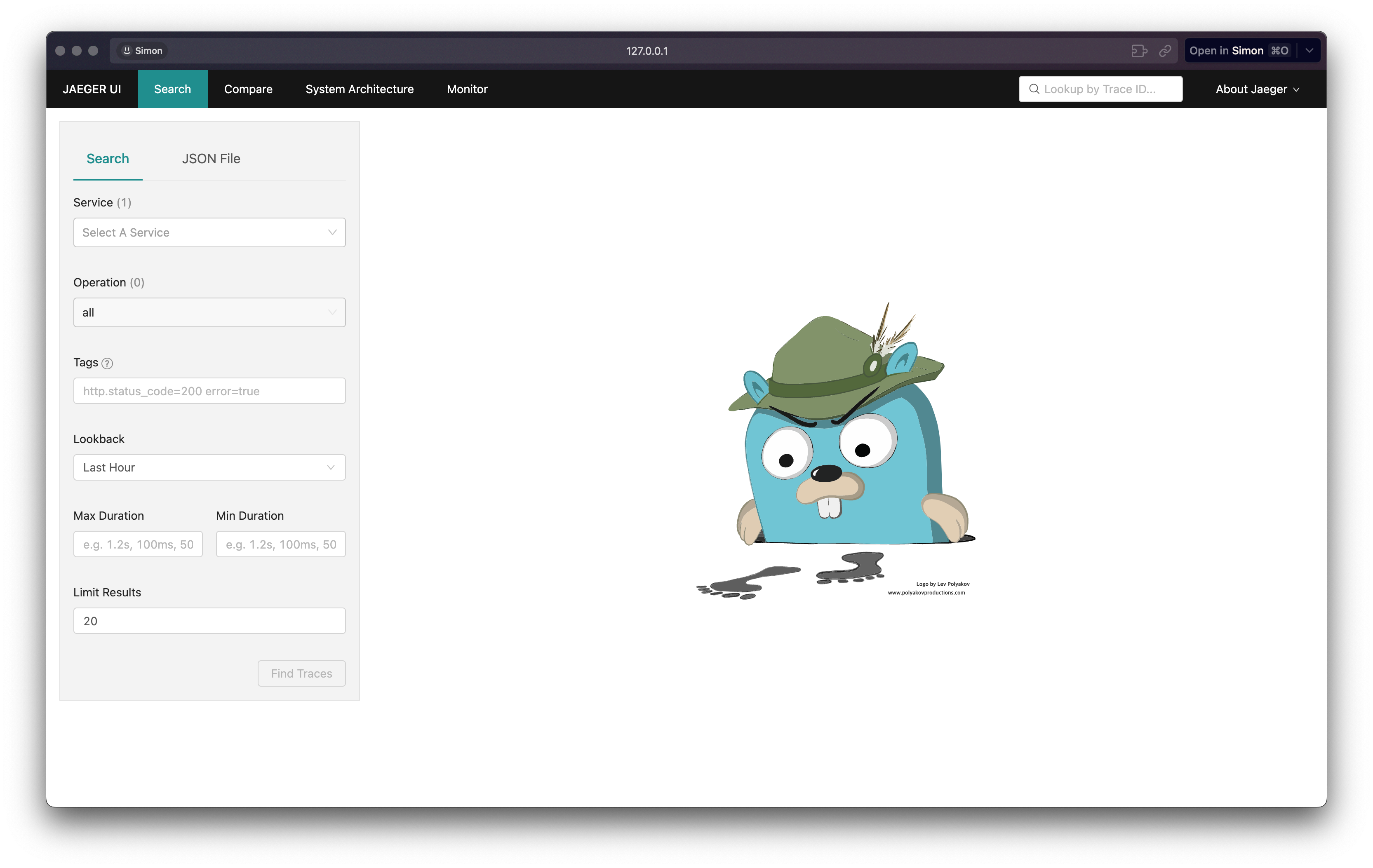Click the Jaeger gopher logo image

point(835,450)
